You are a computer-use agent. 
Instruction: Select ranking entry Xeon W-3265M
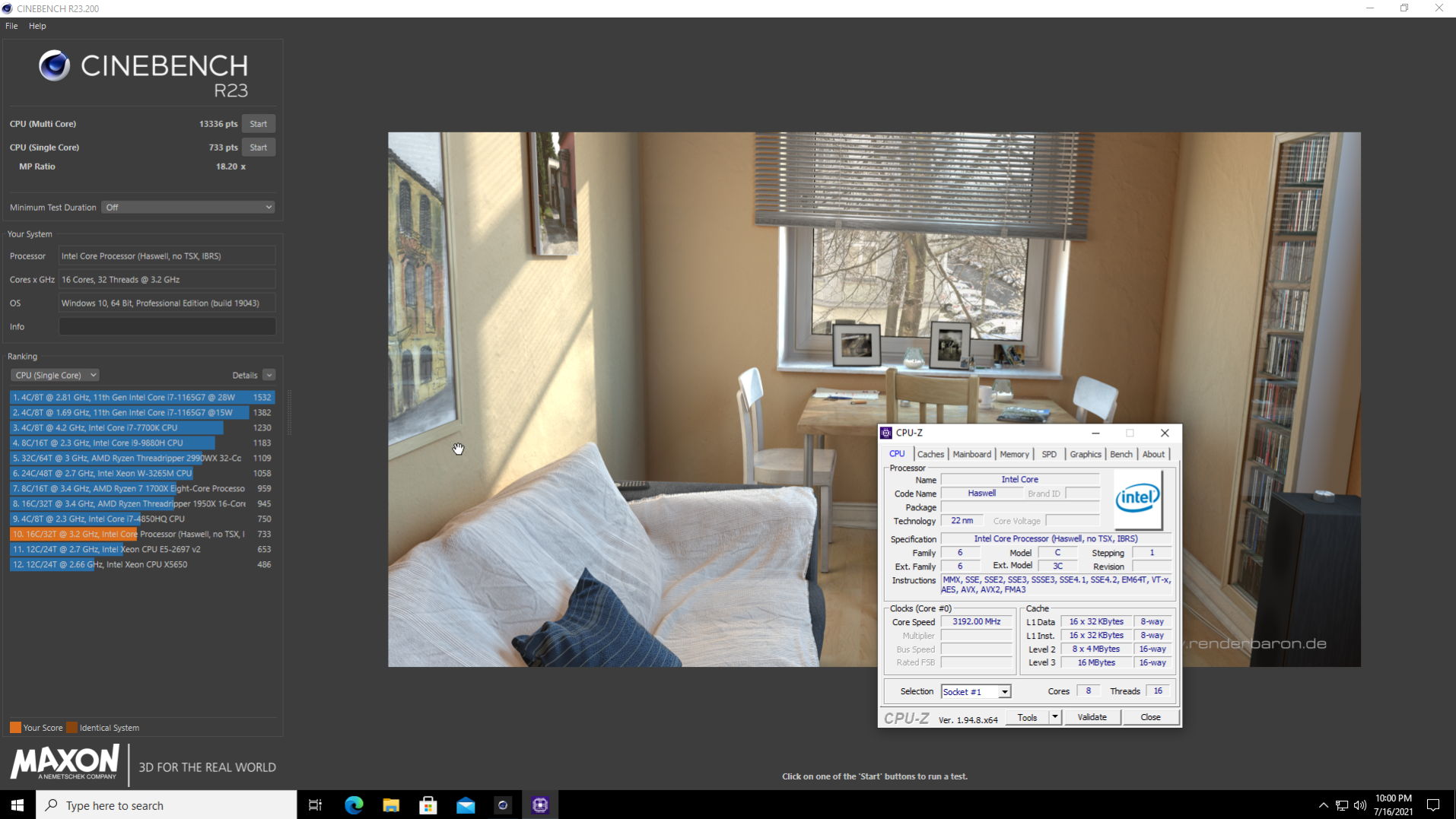[142, 474]
